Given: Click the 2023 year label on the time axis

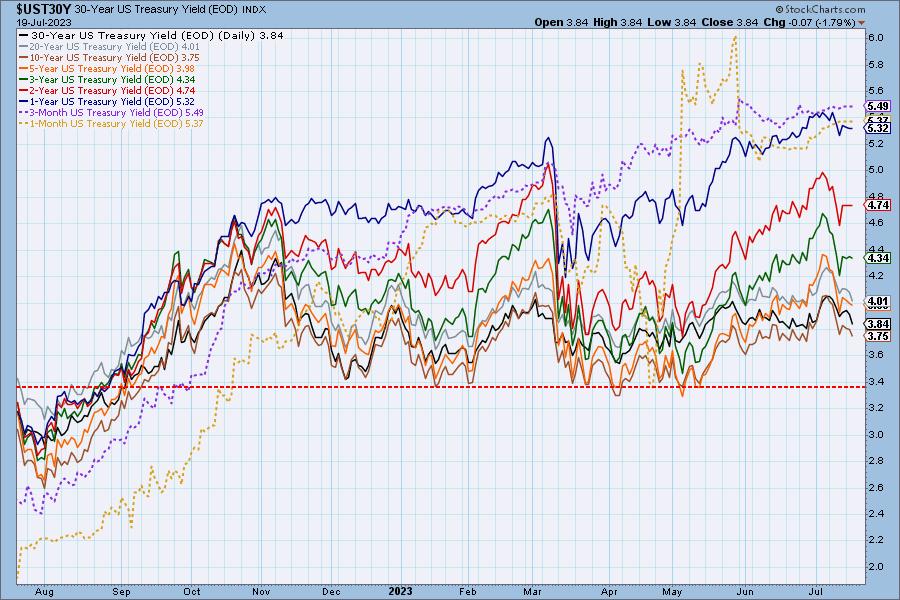Looking at the screenshot, I should [x=400, y=591].
